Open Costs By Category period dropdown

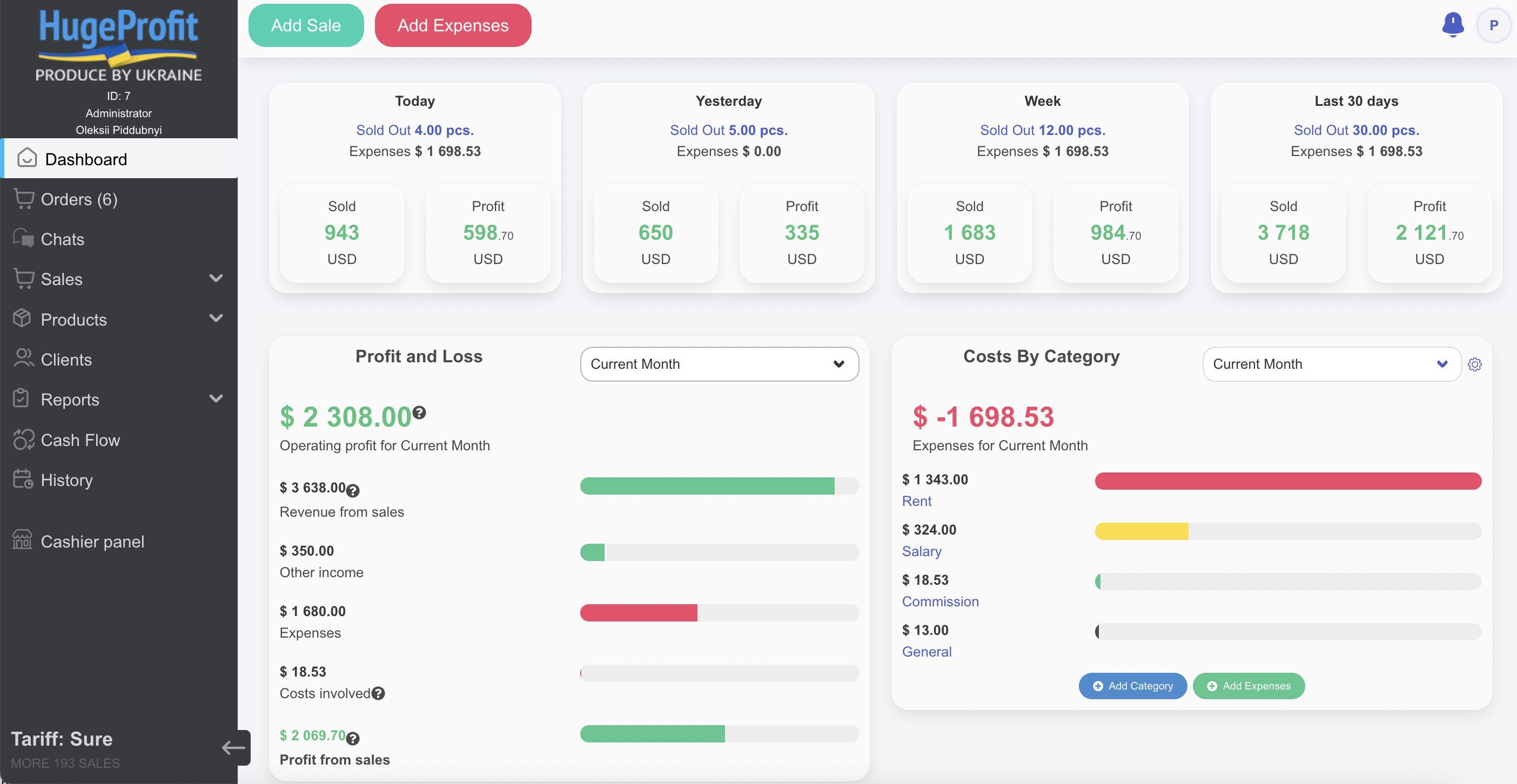(x=1330, y=364)
